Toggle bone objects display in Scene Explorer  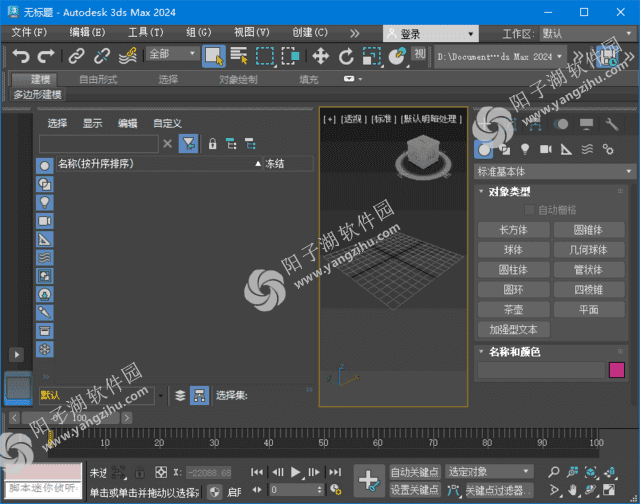[44, 313]
